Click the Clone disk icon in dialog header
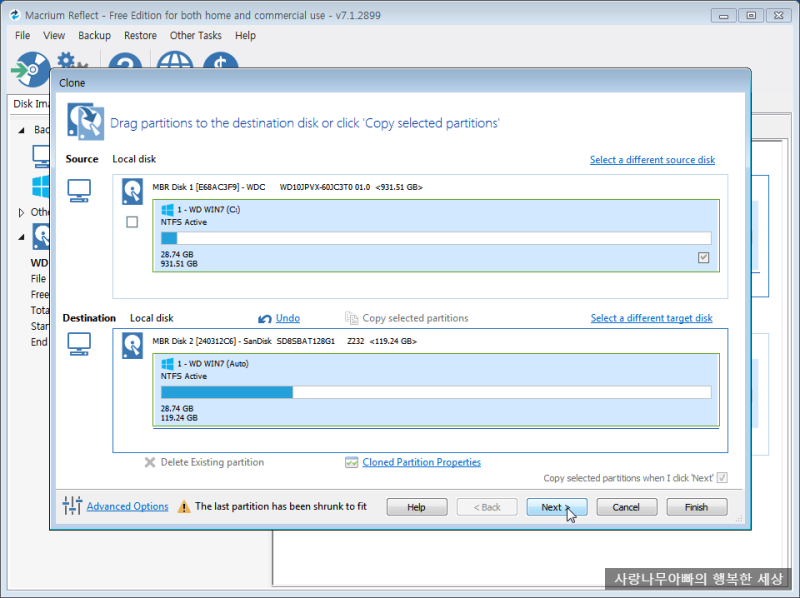The height and width of the screenshot is (598, 800). coord(84,120)
